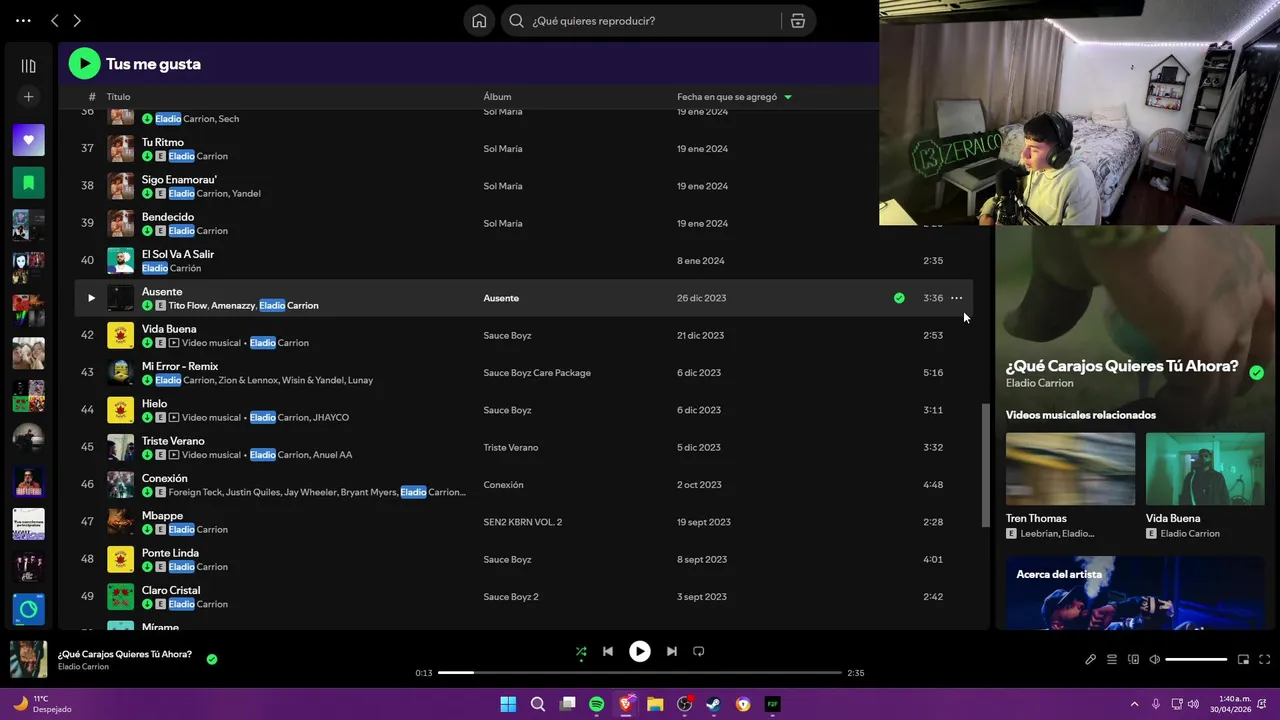The width and height of the screenshot is (1280, 720).
Task: Click the magnifier icon in search bar
Action: coord(516,20)
